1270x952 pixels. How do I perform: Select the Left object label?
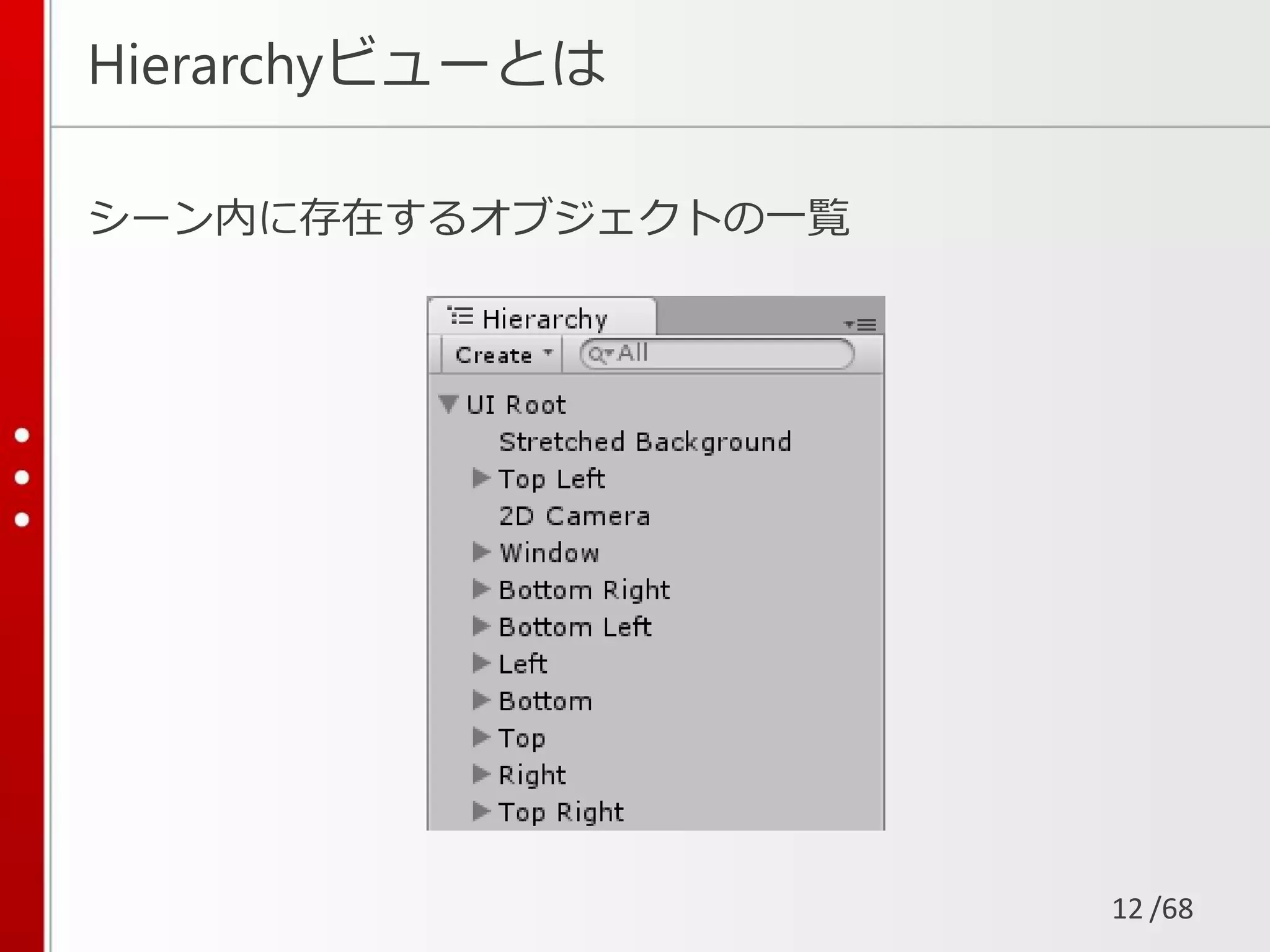[x=523, y=664]
